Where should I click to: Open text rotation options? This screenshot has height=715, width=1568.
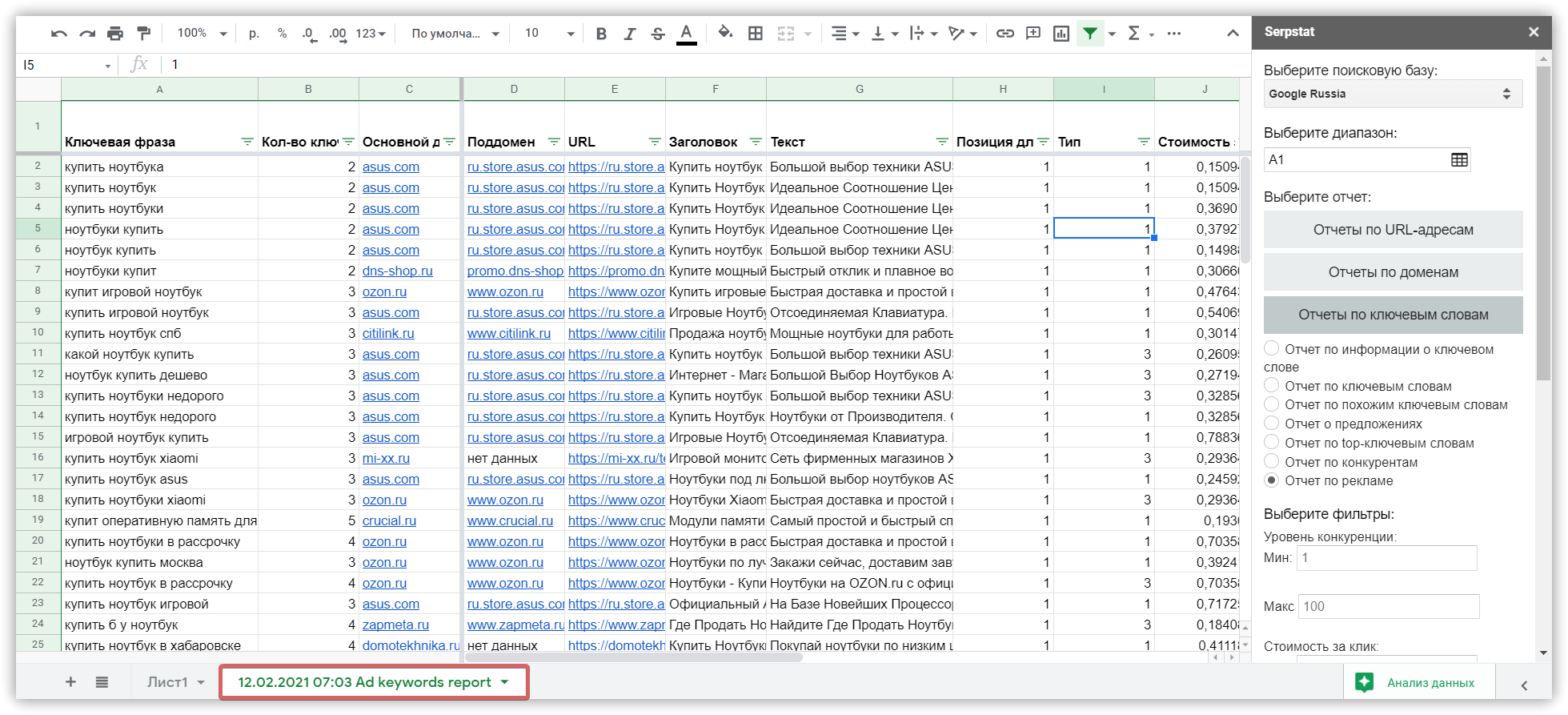click(962, 34)
